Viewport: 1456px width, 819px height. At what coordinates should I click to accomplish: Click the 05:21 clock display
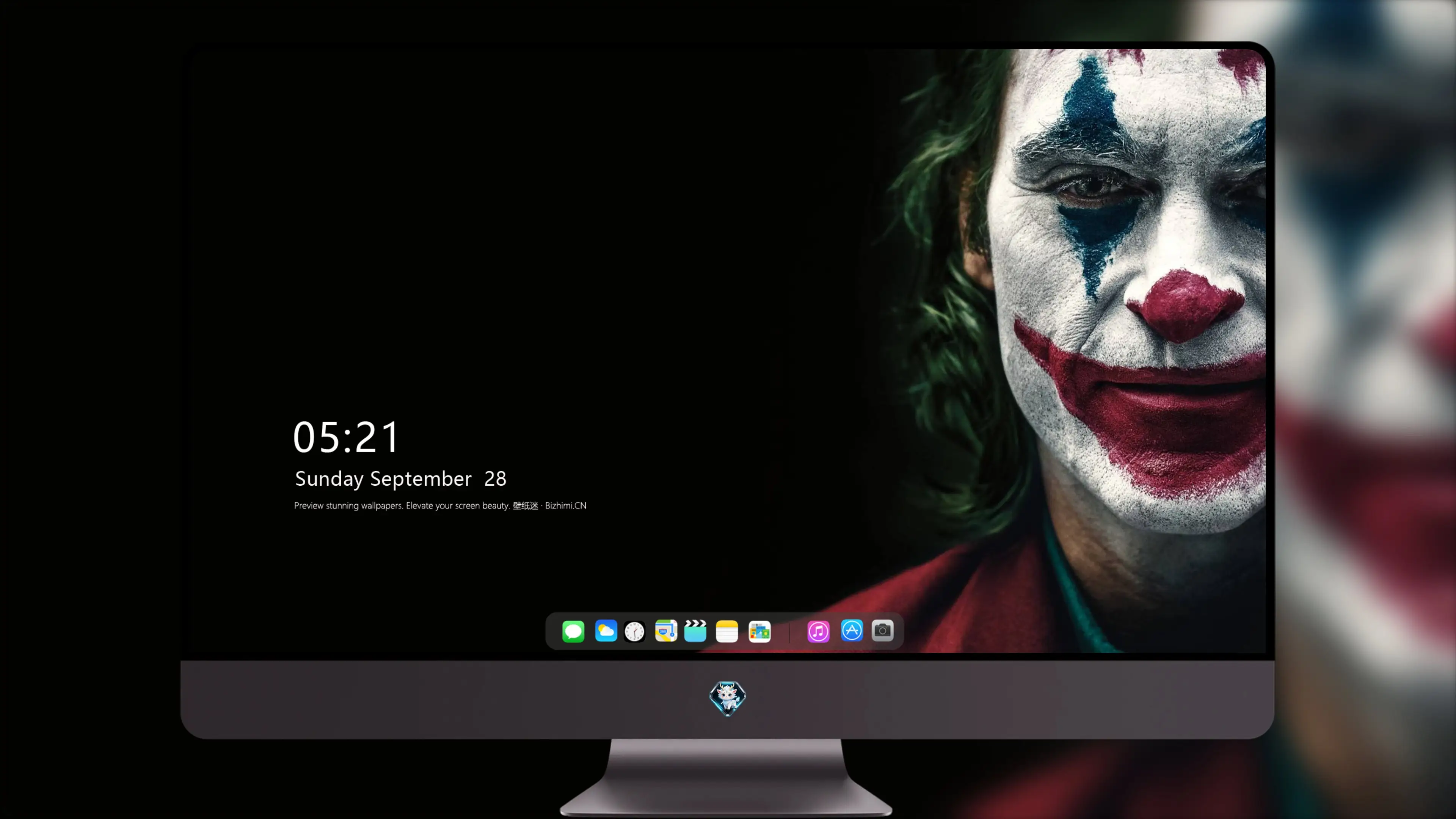[x=346, y=437]
